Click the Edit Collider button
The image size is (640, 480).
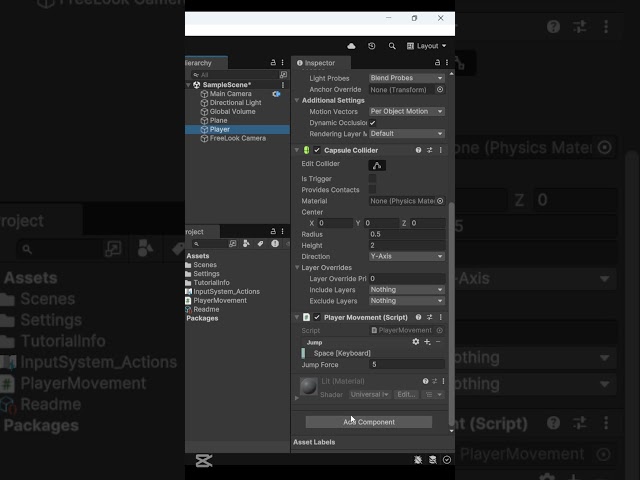377,165
